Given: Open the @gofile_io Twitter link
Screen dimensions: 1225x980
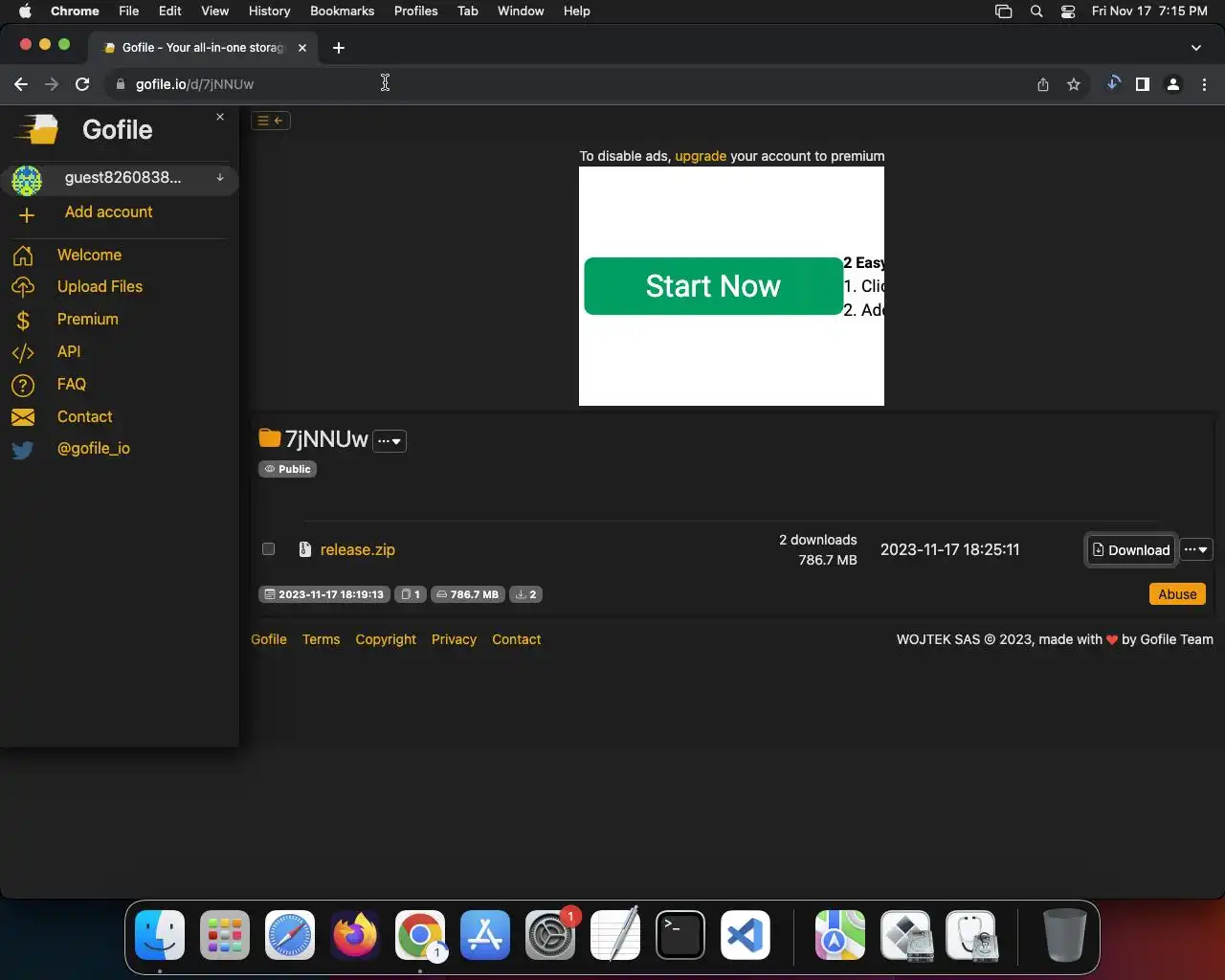Looking at the screenshot, I should coord(94,449).
